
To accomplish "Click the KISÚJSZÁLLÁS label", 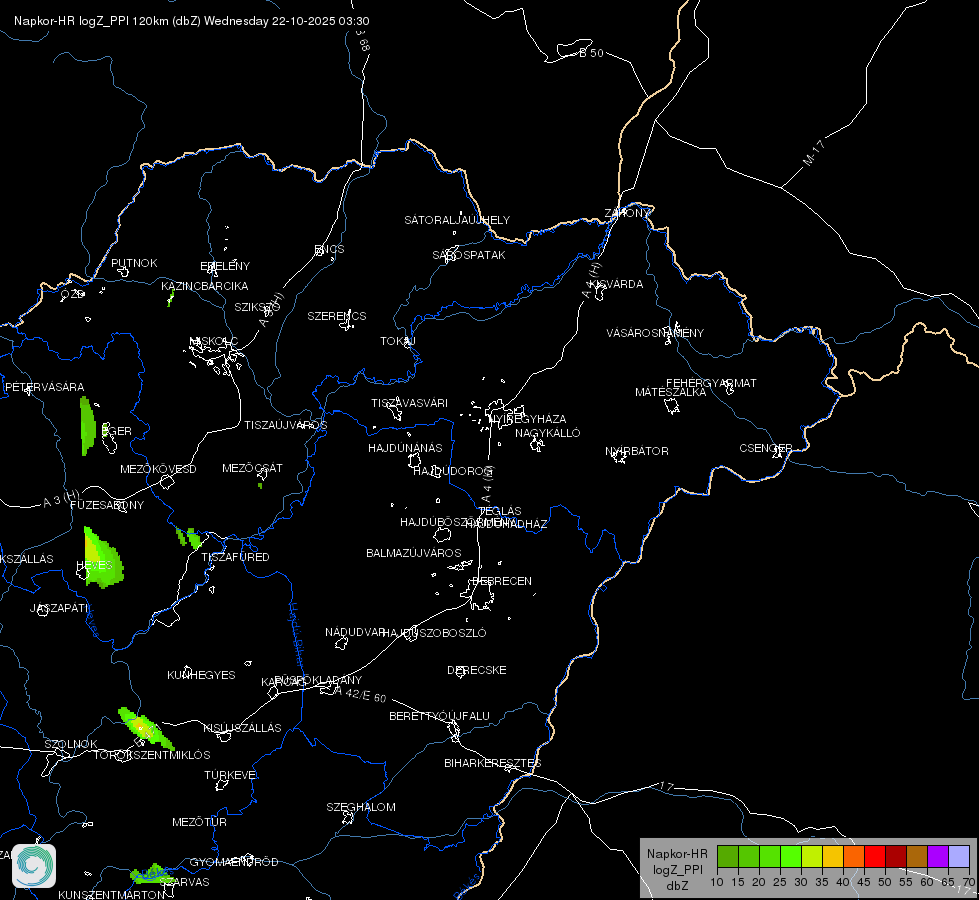I will pyautogui.click(x=242, y=728).
